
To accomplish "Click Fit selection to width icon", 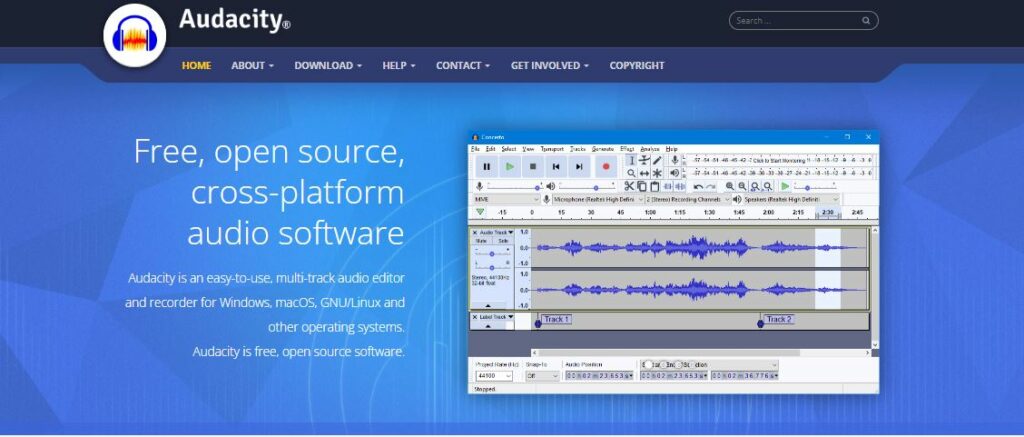I will 755,187.
